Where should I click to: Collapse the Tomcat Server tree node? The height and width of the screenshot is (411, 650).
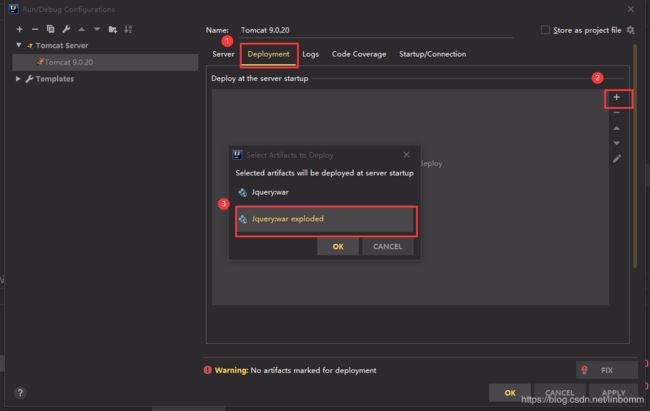click(19, 45)
